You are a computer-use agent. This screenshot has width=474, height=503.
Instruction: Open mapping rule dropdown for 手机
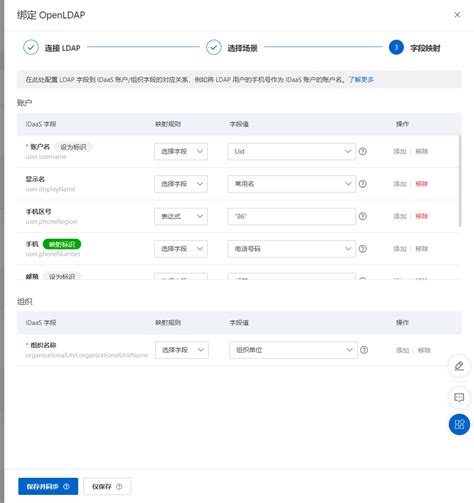(x=181, y=249)
